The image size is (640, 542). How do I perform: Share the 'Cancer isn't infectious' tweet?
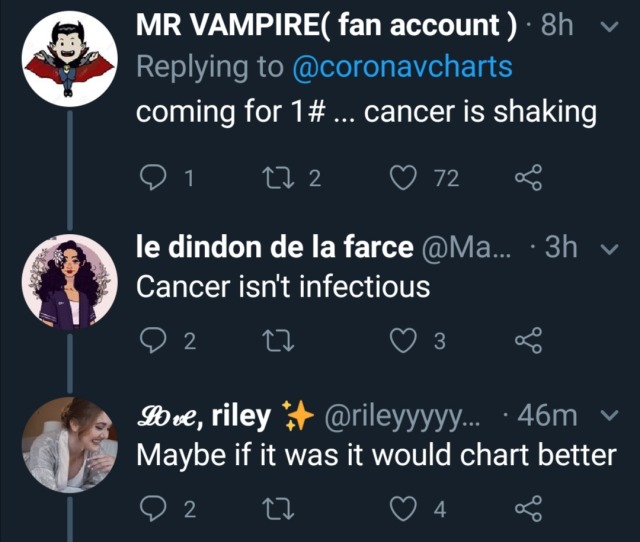click(x=527, y=342)
